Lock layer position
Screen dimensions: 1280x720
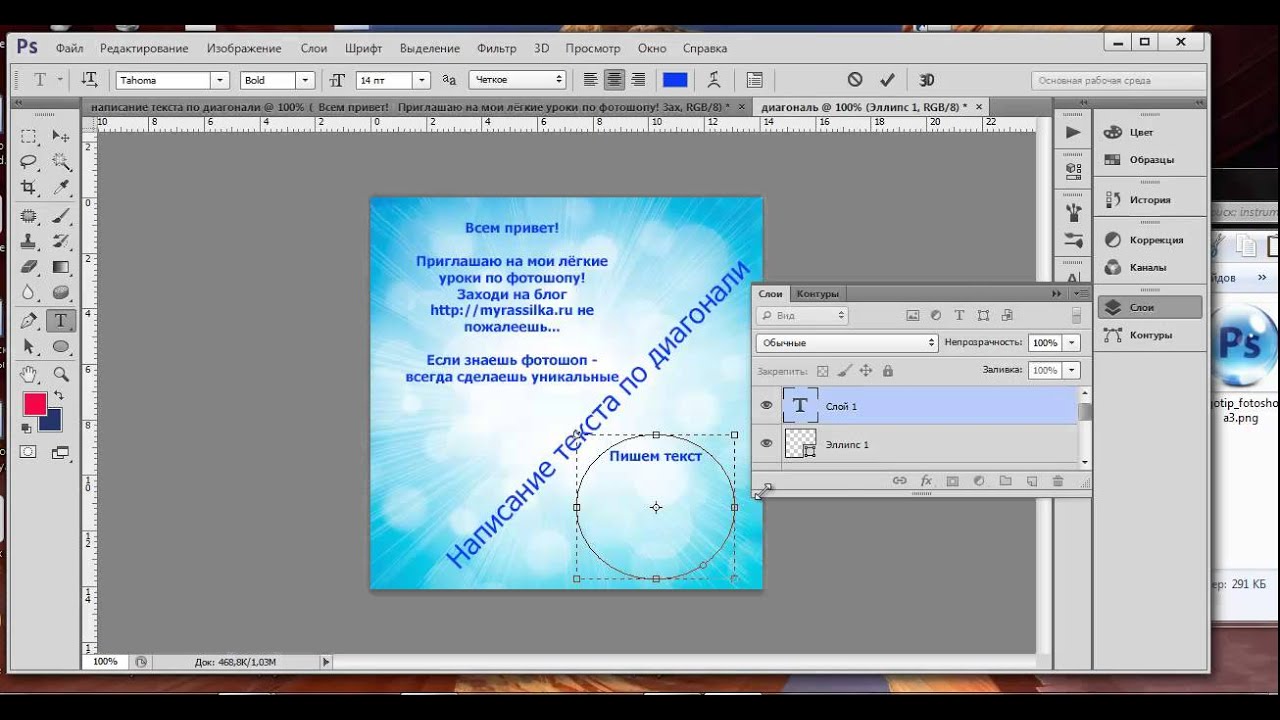866,371
